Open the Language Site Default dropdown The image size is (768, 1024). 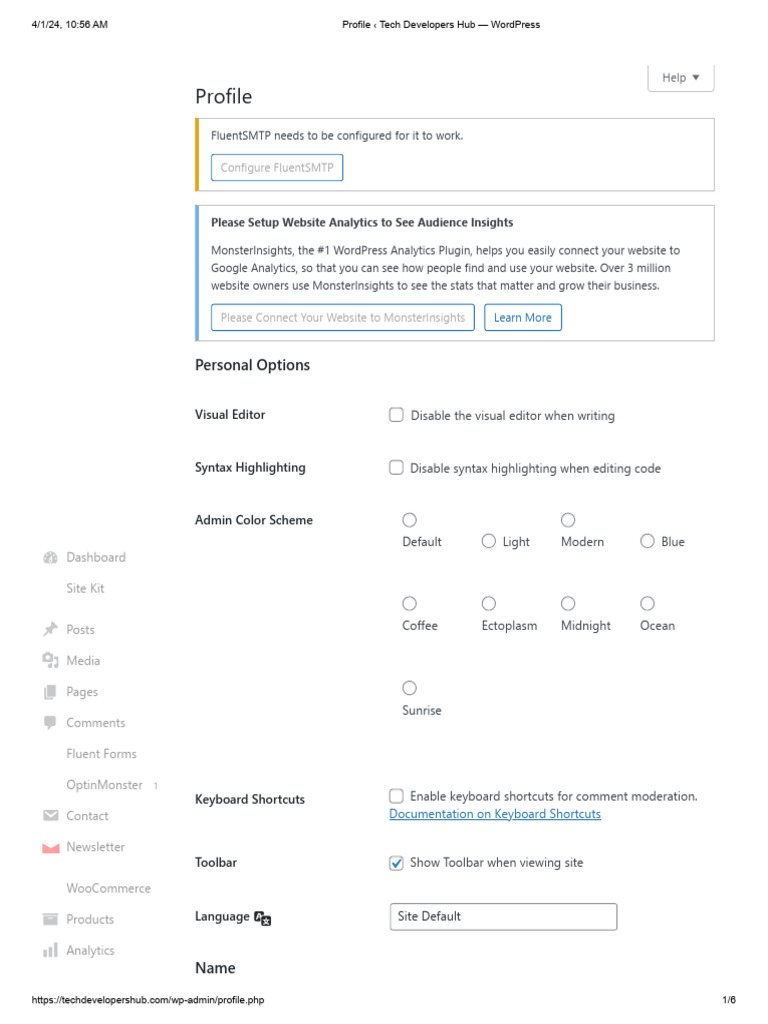[x=503, y=917]
